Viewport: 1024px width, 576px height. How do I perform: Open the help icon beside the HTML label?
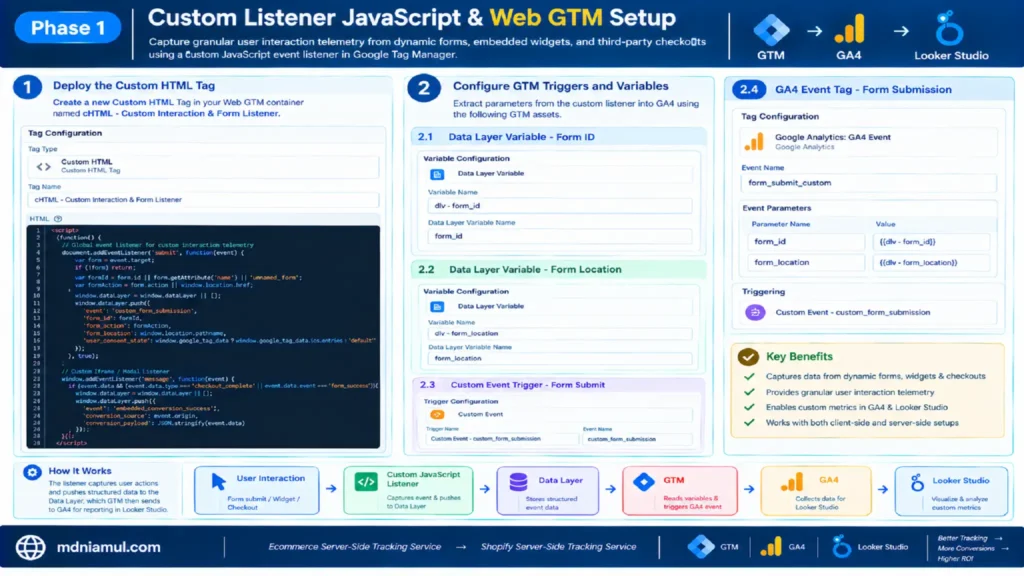pos(57,219)
